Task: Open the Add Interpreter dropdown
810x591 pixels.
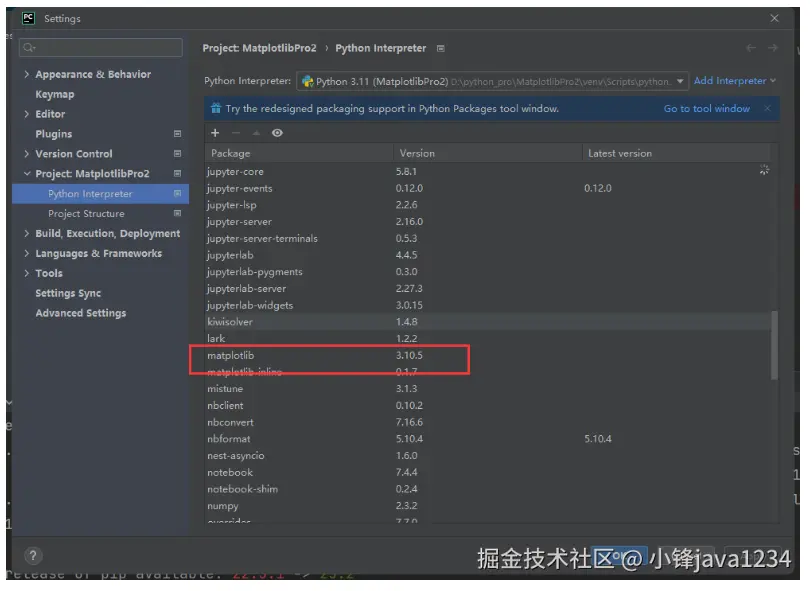Action: pos(735,81)
